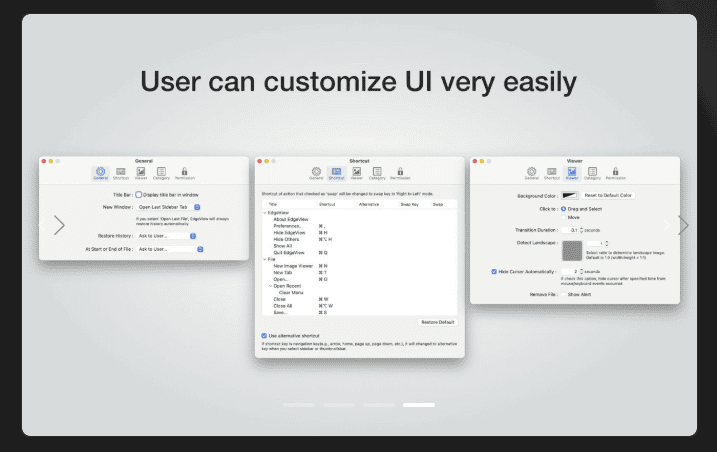
Task: Open Permission lock tab in General window
Action: [x=184, y=173]
